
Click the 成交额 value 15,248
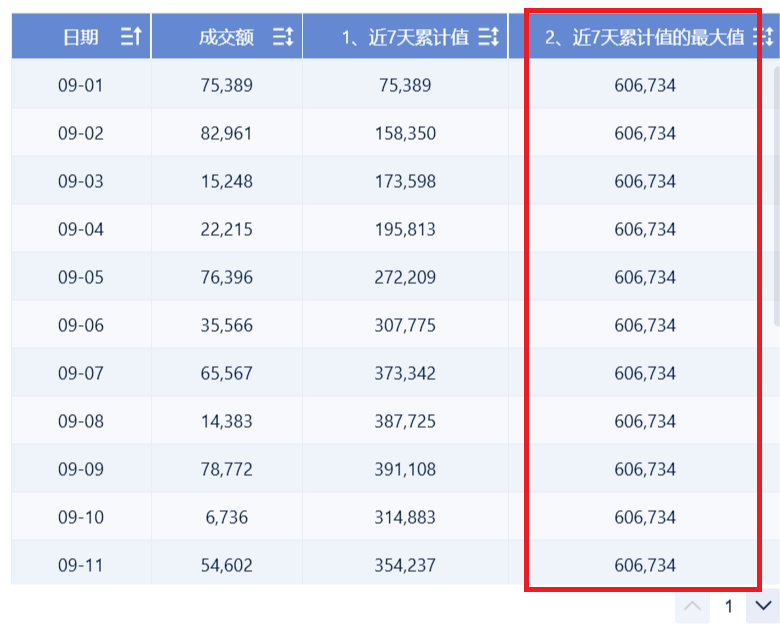pyautogui.click(x=227, y=181)
